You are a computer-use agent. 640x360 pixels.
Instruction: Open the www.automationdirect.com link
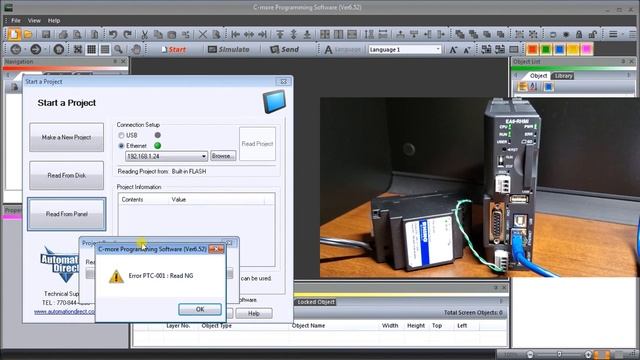[x=64, y=311]
